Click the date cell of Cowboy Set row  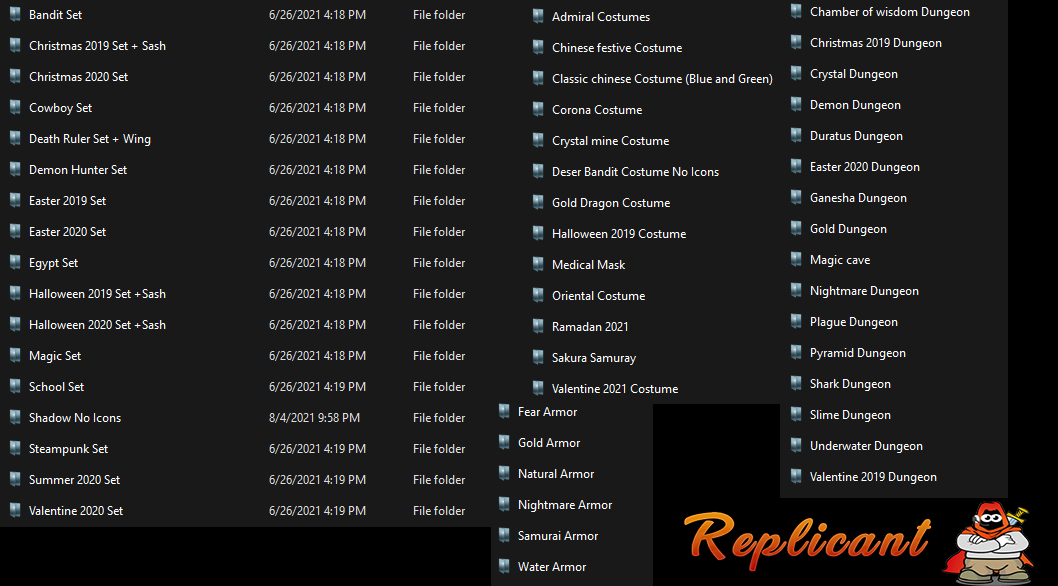[317, 107]
